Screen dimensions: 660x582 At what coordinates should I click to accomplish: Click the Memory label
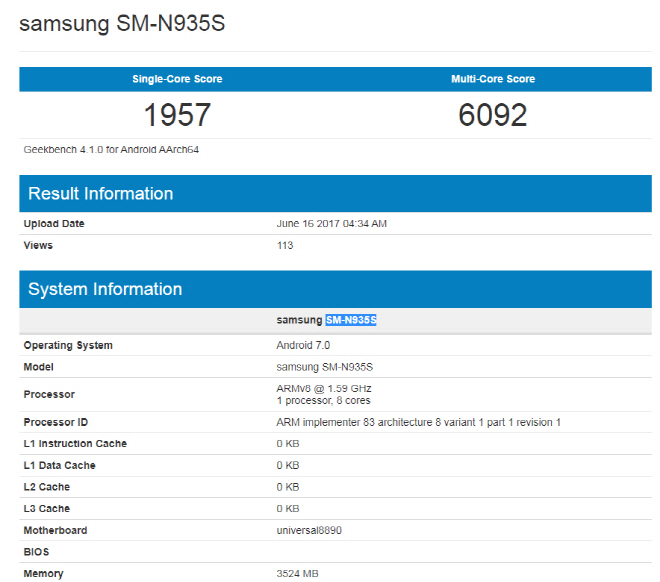44,574
